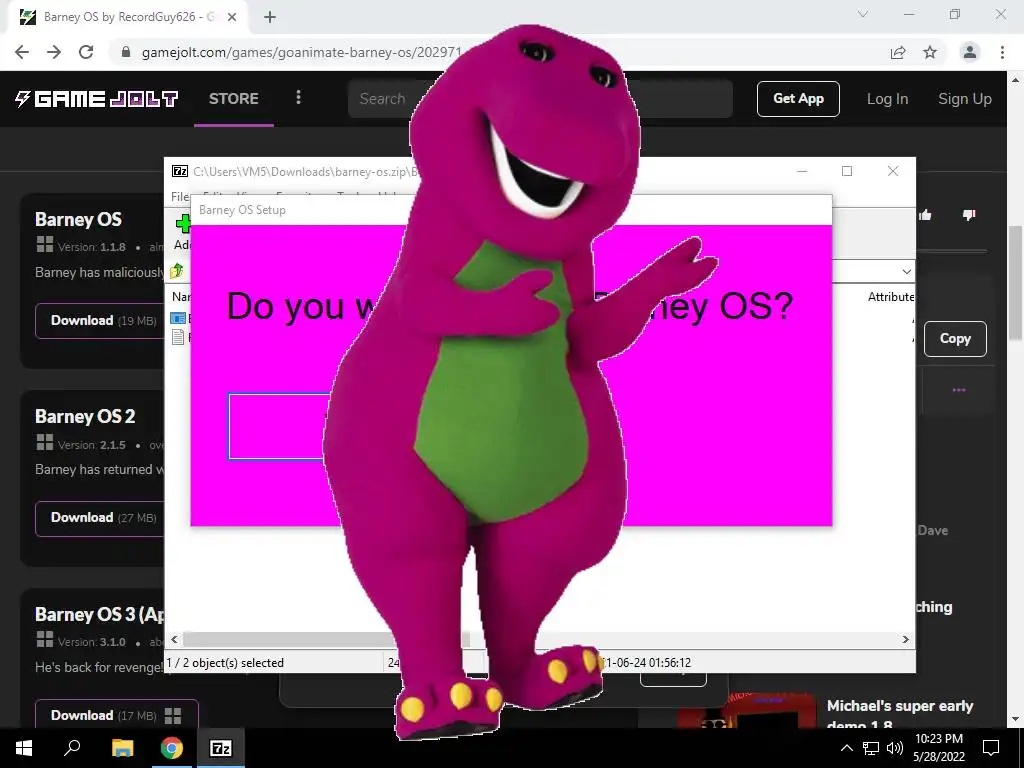Close the Barney OS browser tab

[x=232, y=17]
